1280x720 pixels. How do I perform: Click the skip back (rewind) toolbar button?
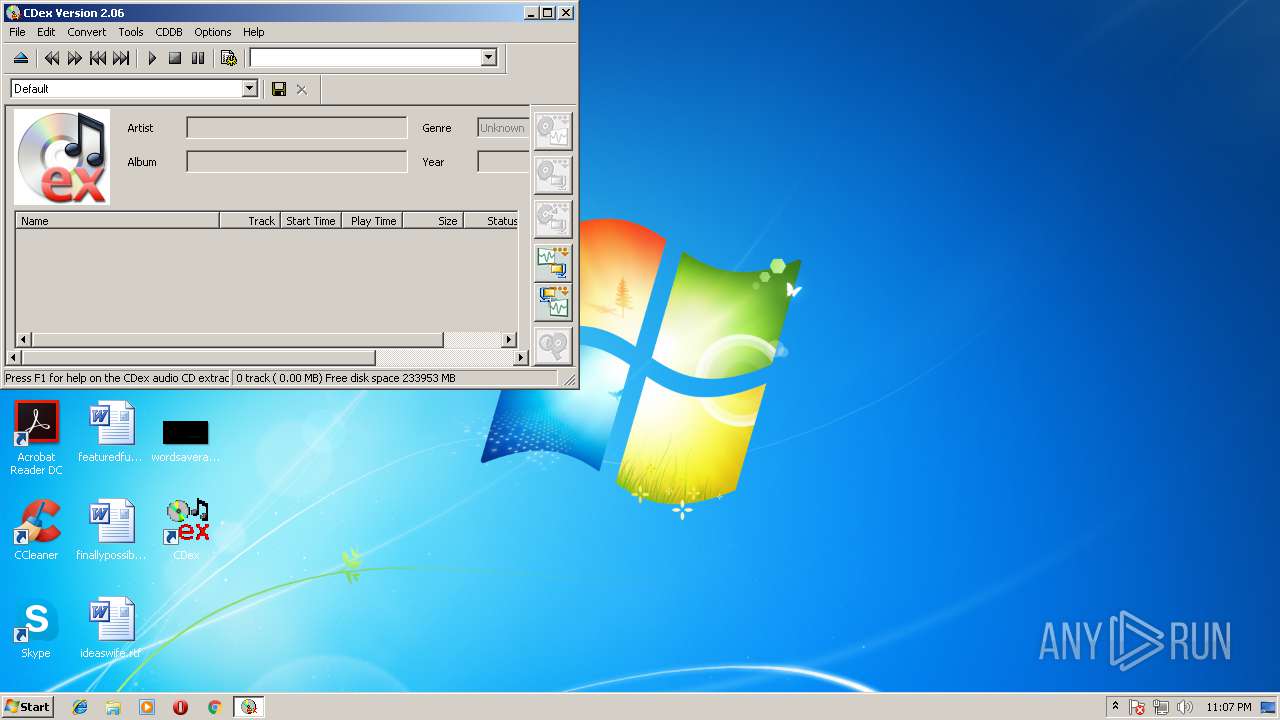click(51, 58)
